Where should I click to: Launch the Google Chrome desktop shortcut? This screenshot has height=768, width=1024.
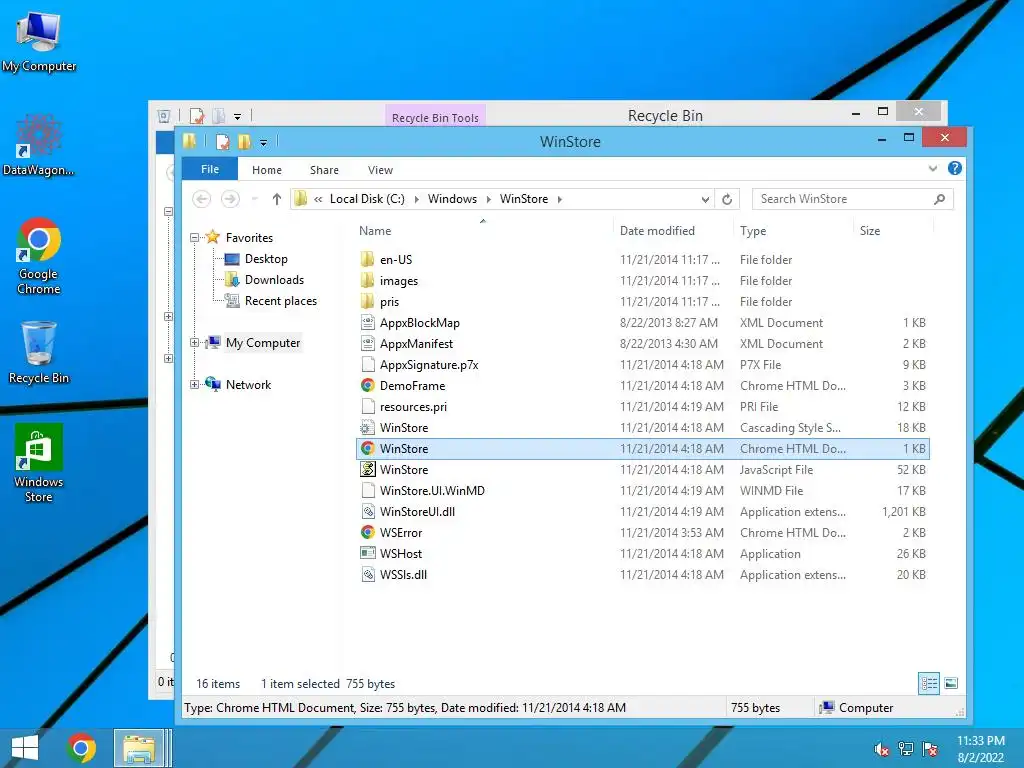(x=39, y=255)
